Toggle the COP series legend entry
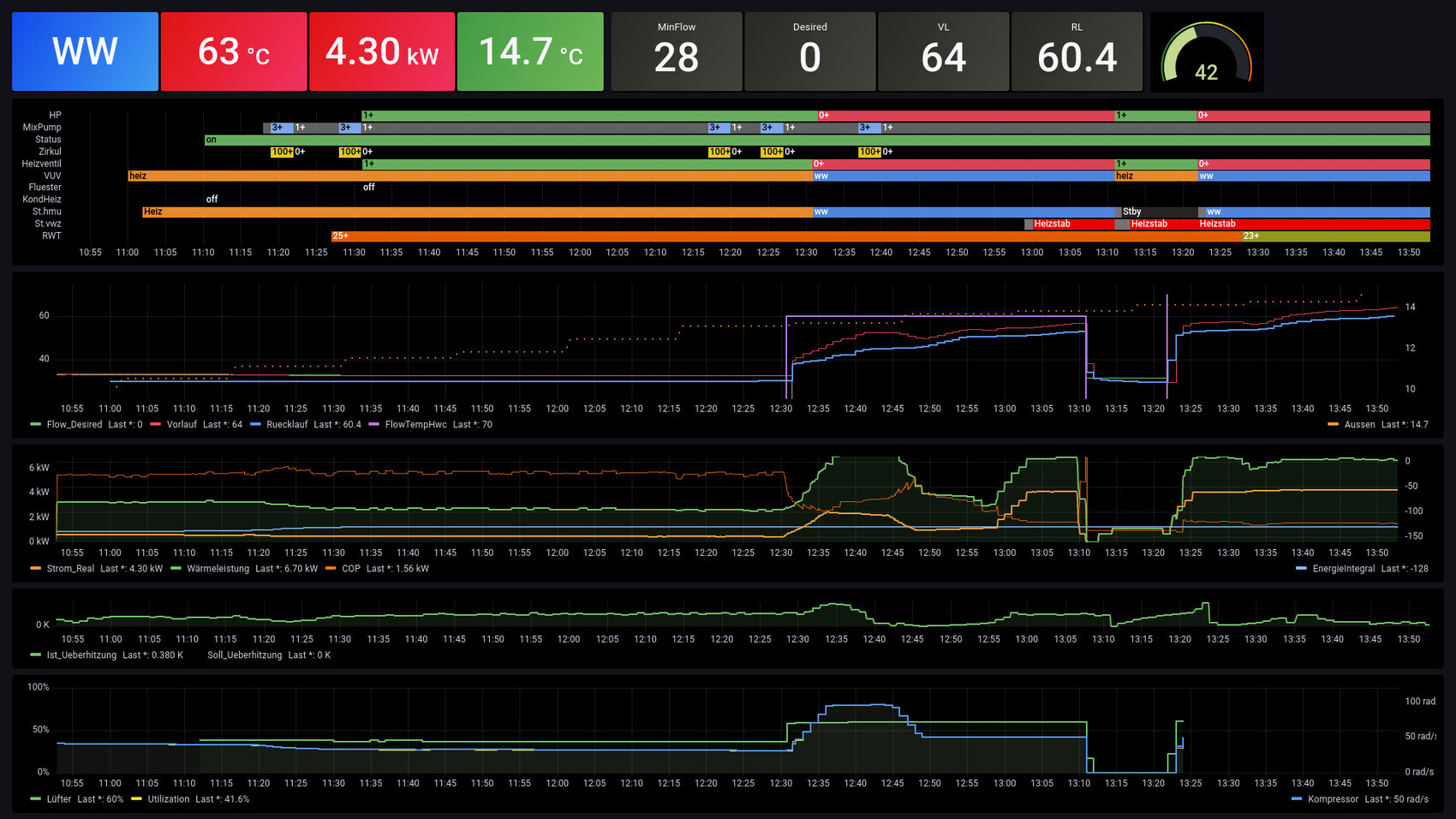The height and width of the screenshot is (819, 1456). tap(351, 569)
